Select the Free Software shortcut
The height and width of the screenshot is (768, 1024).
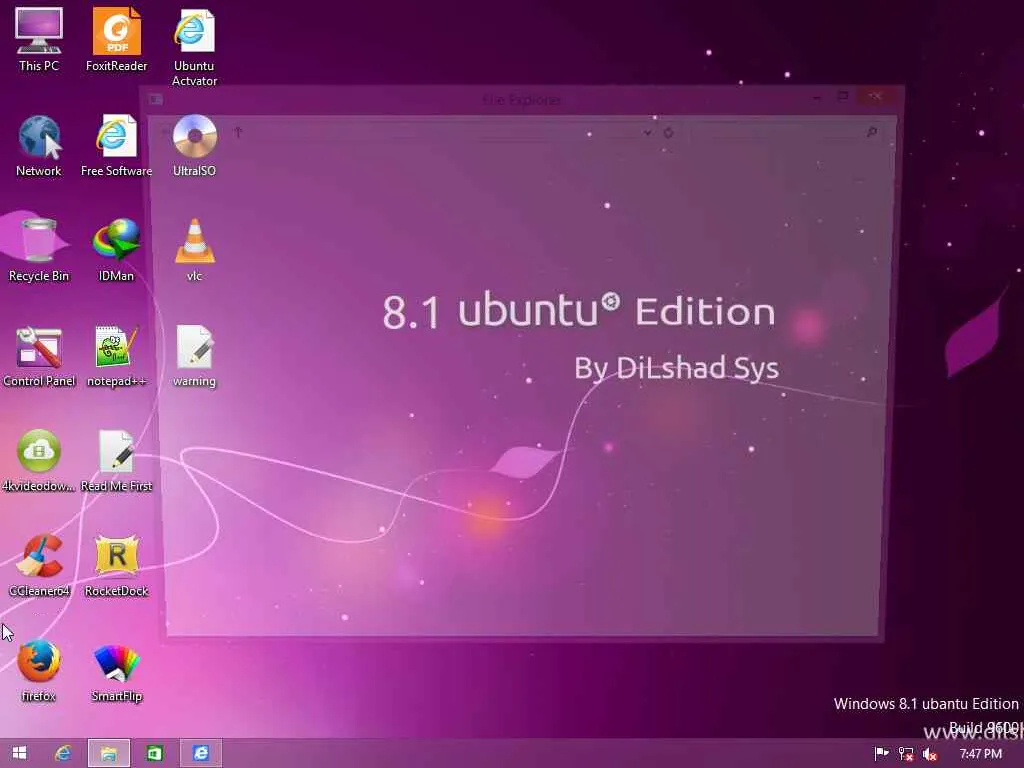[x=116, y=145]
